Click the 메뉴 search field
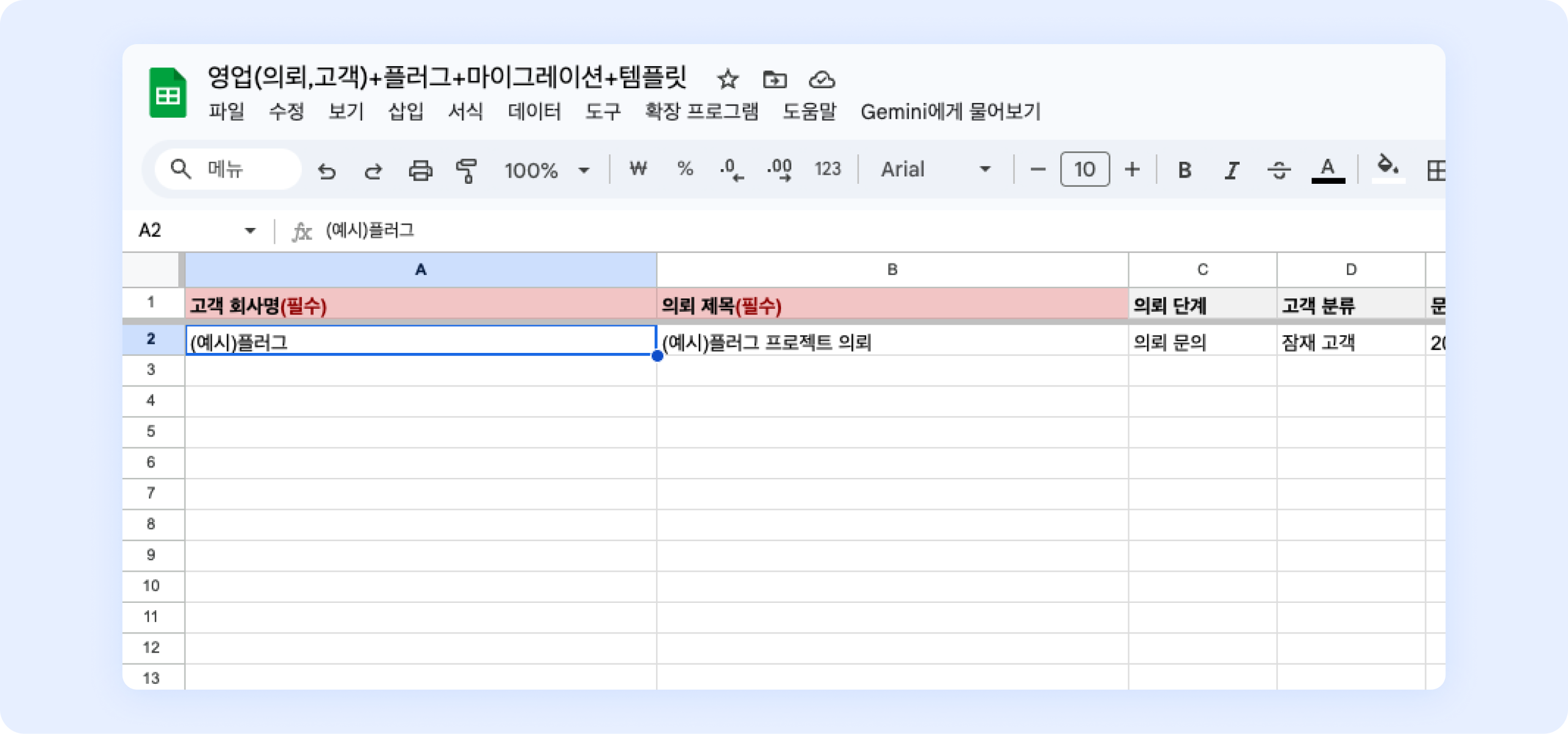The height and width of the screenshot is (734, 1568). point(228,169)
